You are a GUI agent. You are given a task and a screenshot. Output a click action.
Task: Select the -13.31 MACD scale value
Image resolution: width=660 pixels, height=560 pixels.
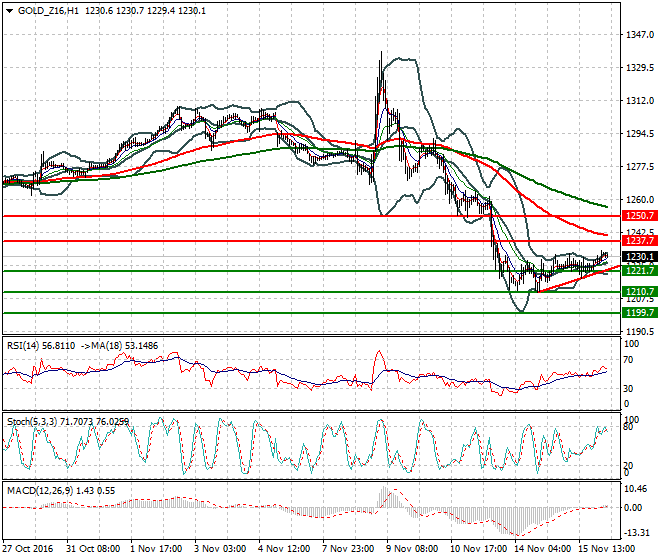(636, 533)
